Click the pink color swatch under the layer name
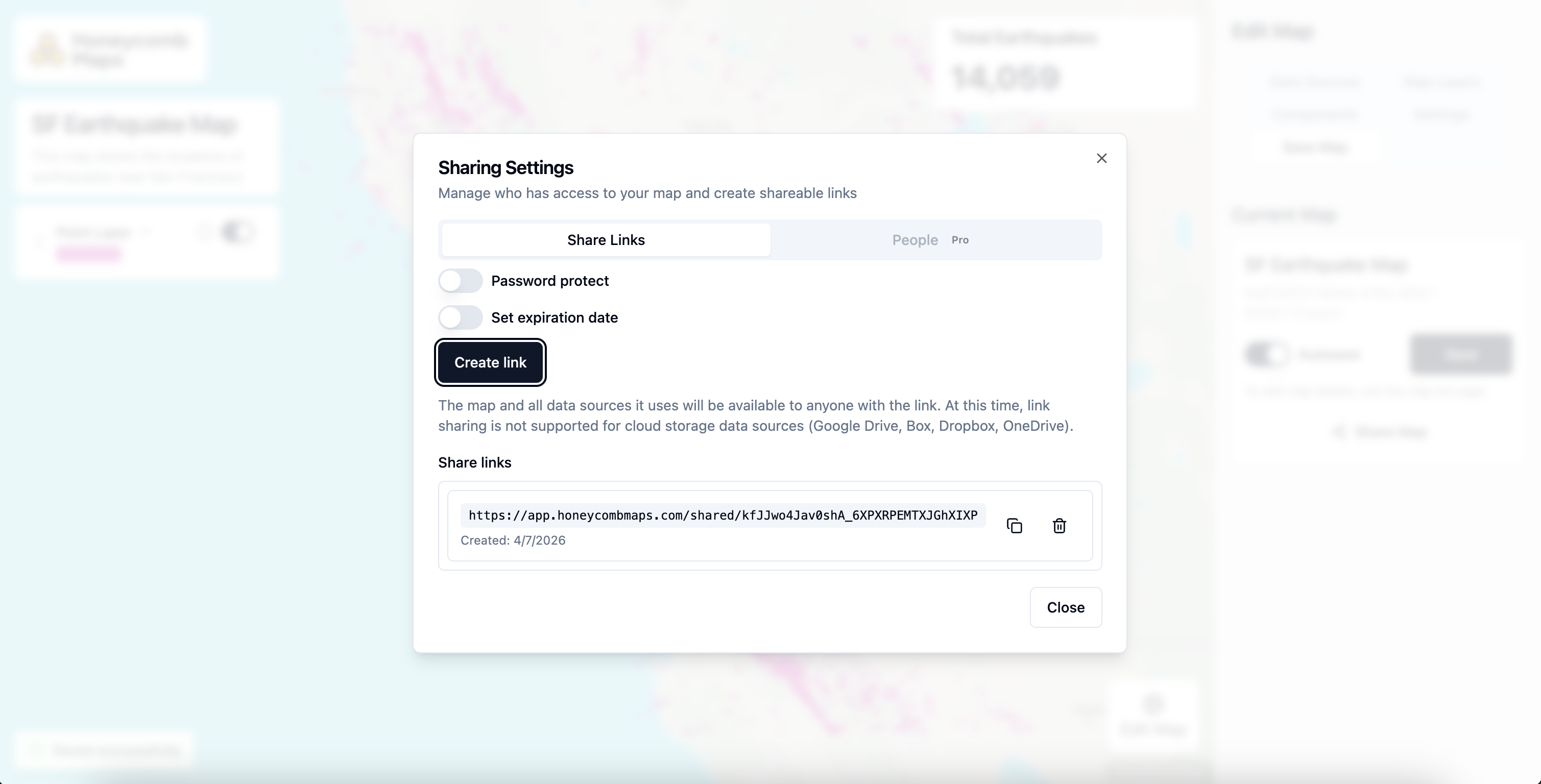This screenshot has width=1541, height=784. (x=88, y=254)
